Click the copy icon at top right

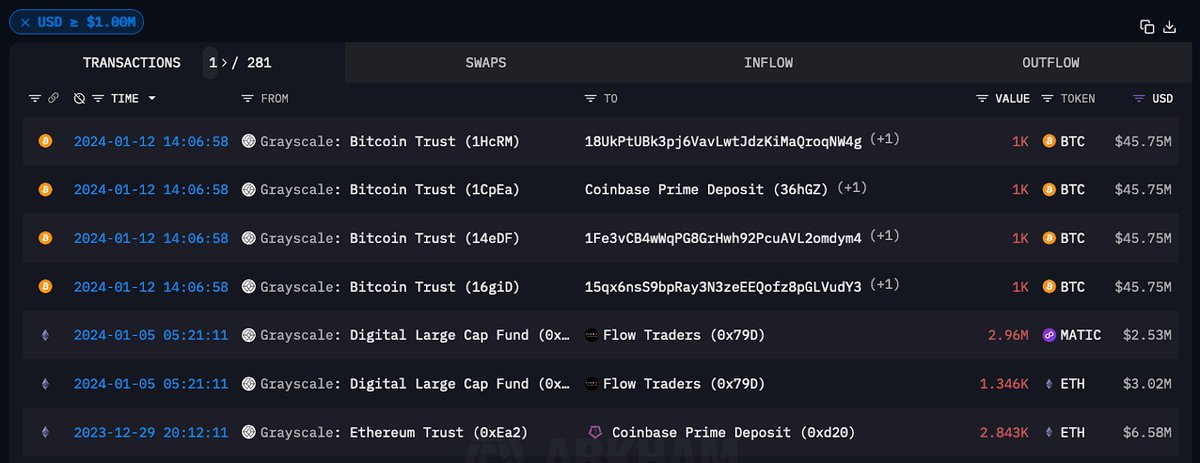point(1148,27)
